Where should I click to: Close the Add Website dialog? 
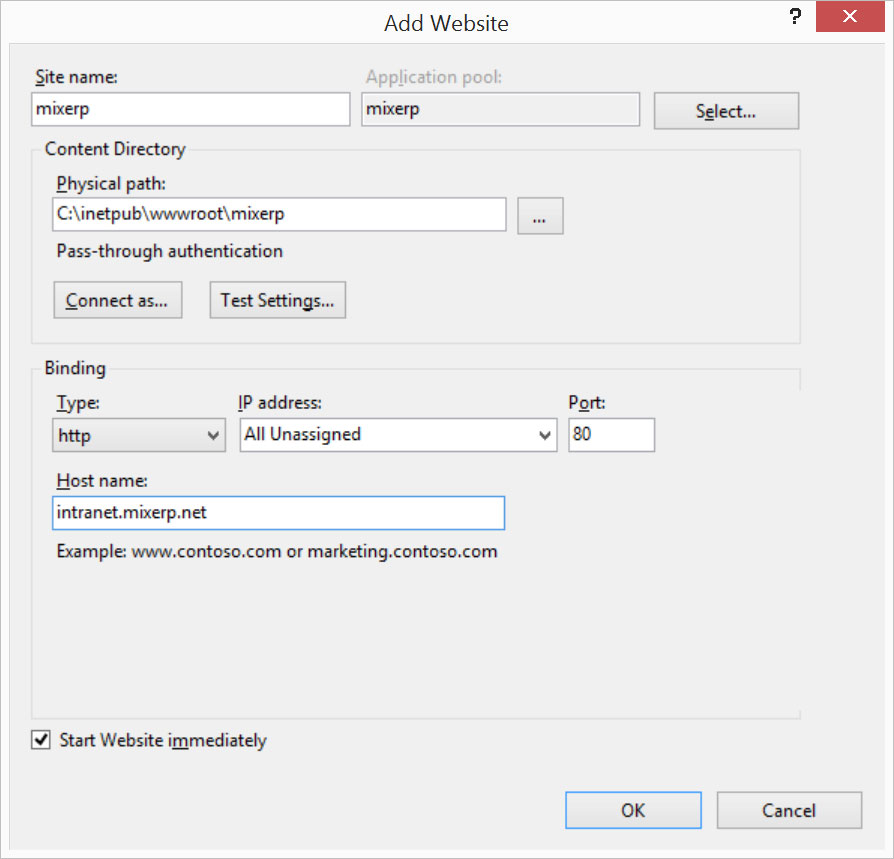click(x=850, y=17)
